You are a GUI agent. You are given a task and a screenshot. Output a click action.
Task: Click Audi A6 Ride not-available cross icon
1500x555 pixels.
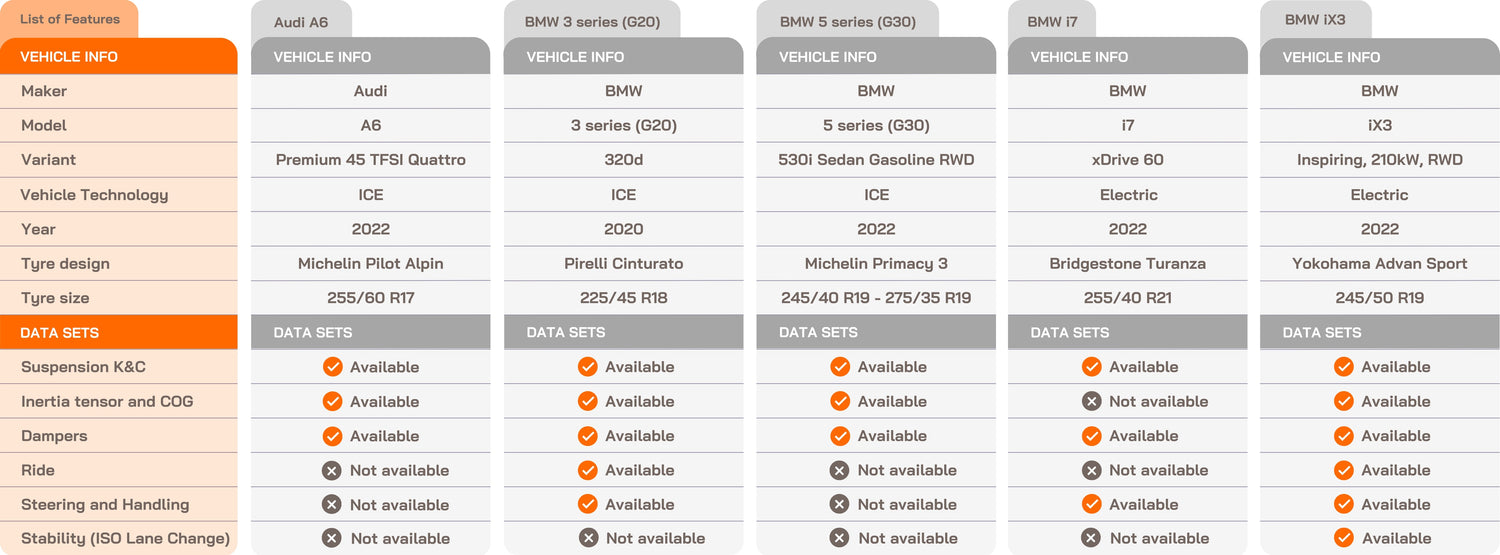pyautogui.click(x=332, y=470)
